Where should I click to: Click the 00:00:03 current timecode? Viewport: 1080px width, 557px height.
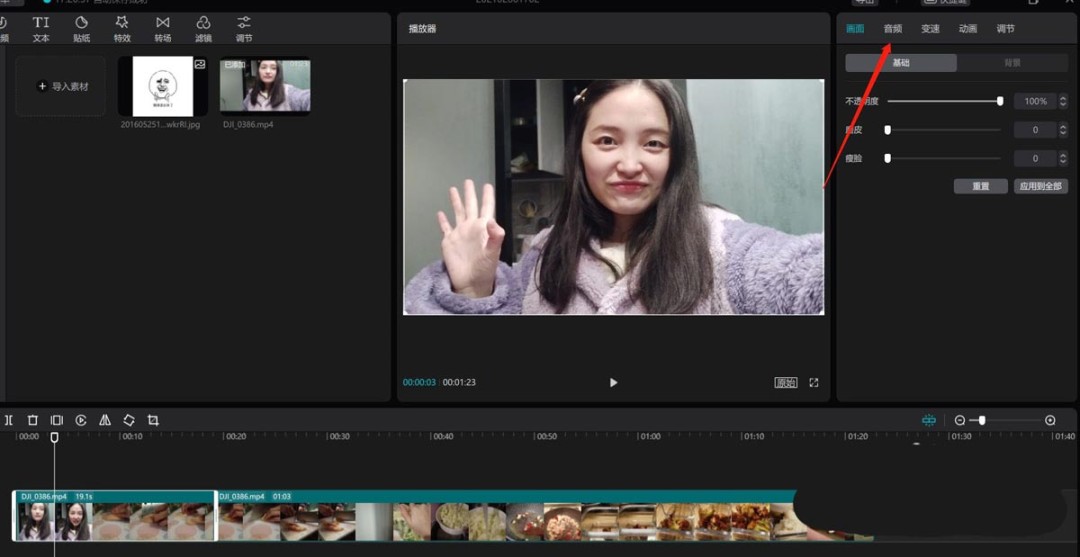419,382
